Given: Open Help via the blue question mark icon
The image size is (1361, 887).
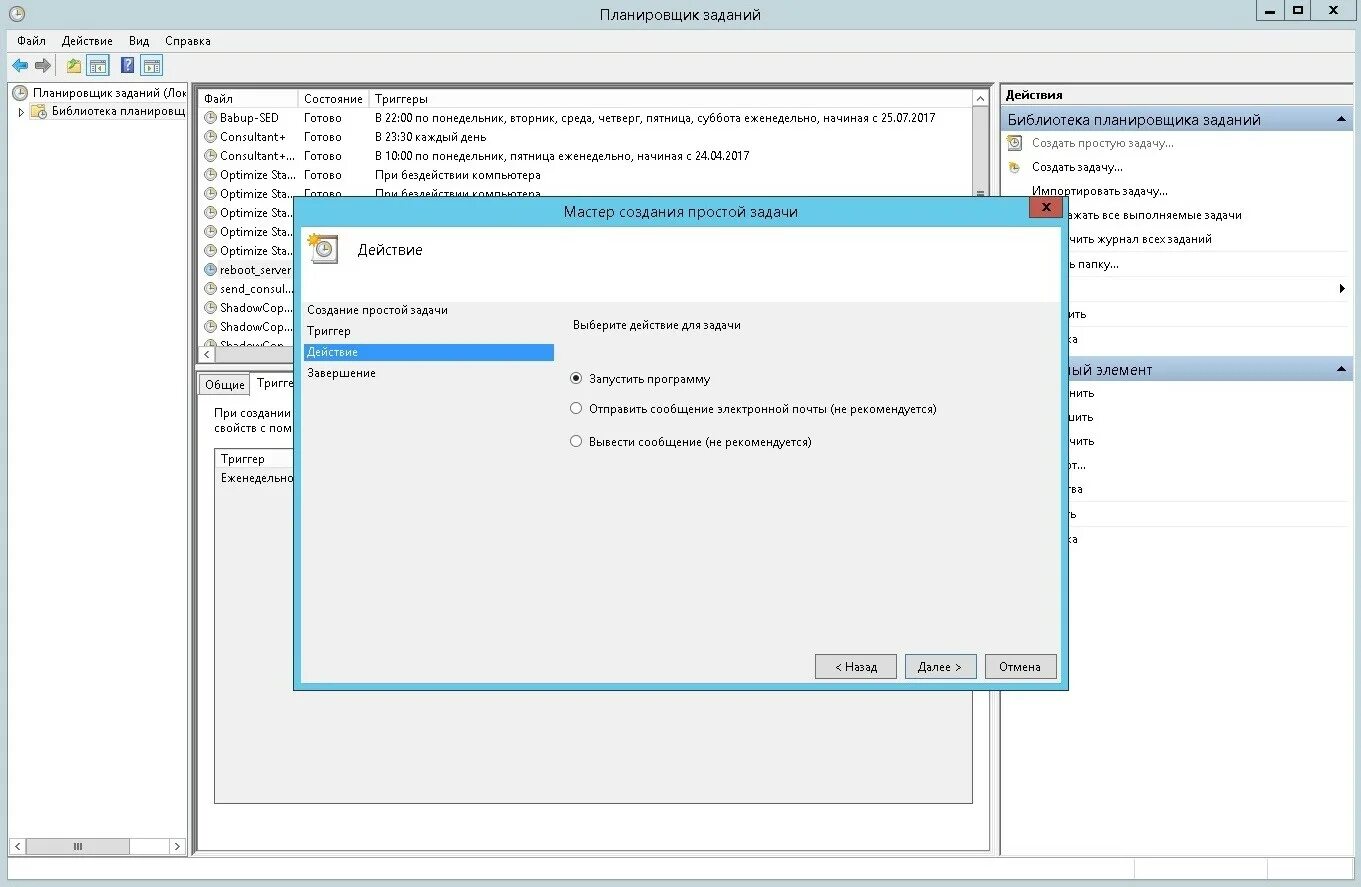Looking at the screenshot, I should [128, 66].
